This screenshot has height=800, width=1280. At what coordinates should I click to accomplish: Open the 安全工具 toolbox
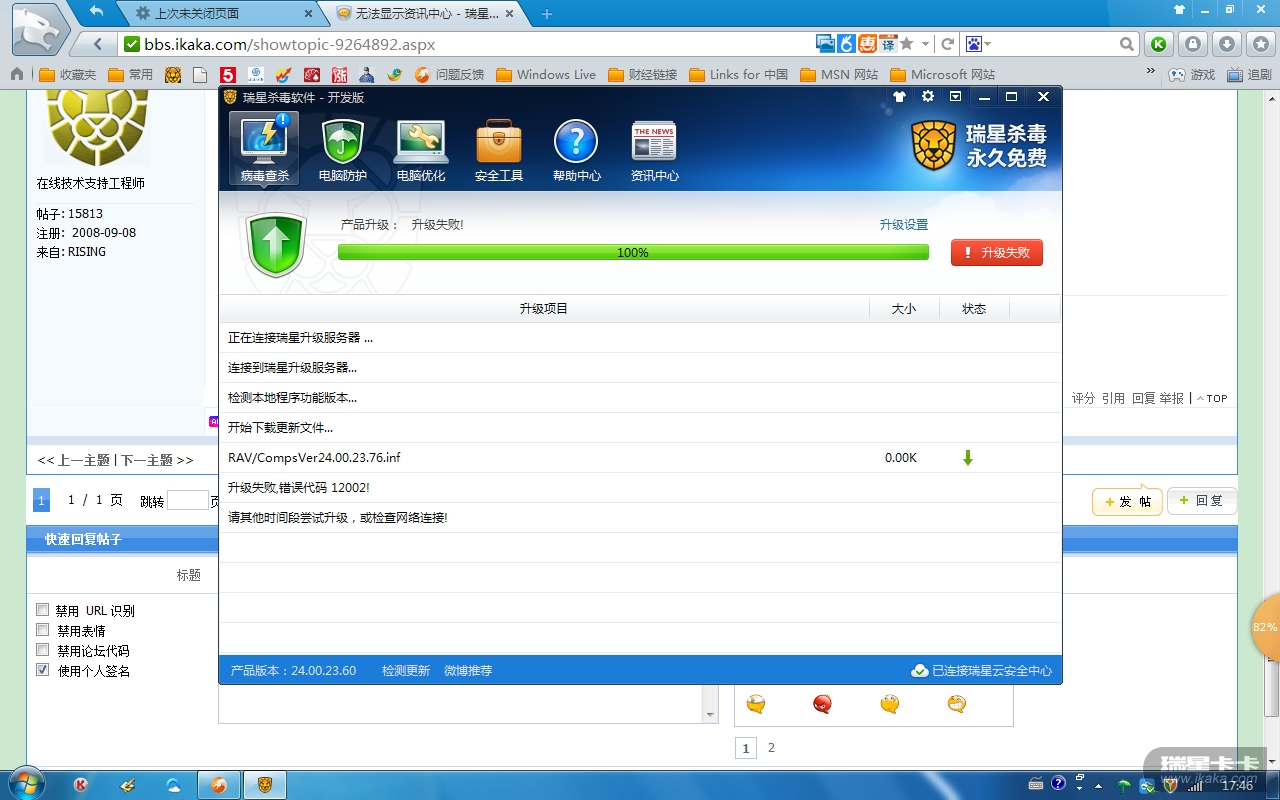(498, 148)
